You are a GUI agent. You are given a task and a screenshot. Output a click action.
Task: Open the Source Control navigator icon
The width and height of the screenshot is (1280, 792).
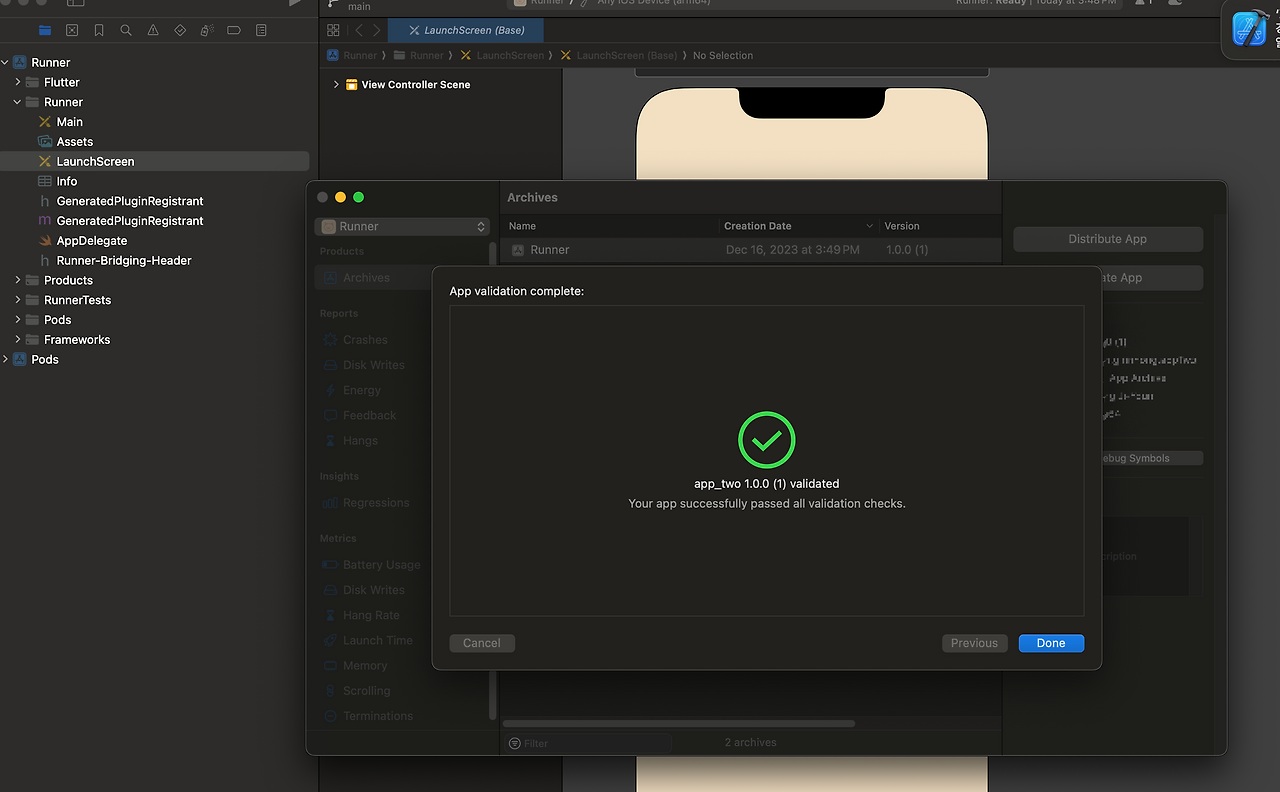(72, 31)
